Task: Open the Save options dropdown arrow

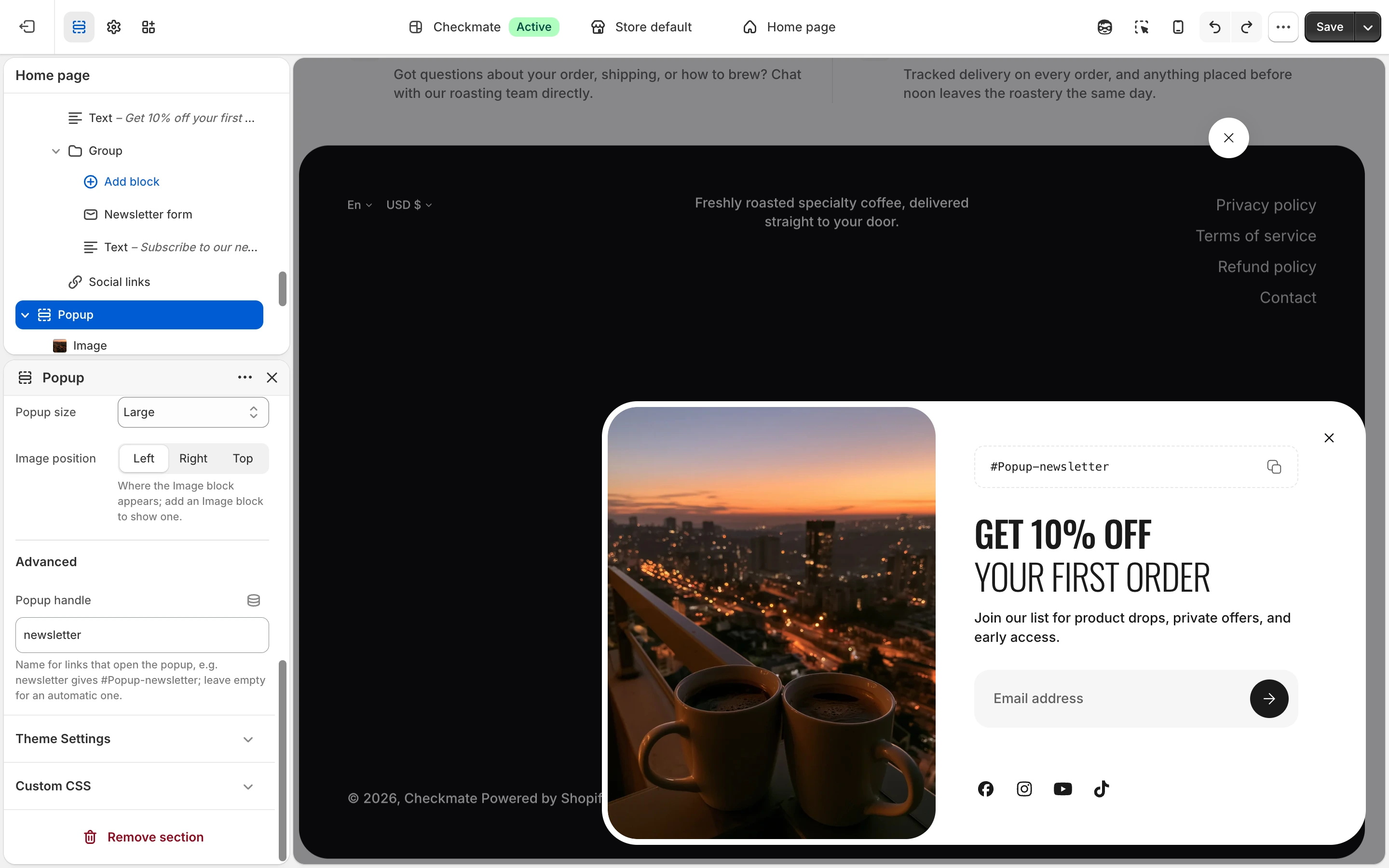Action: tap(1368, 27)
